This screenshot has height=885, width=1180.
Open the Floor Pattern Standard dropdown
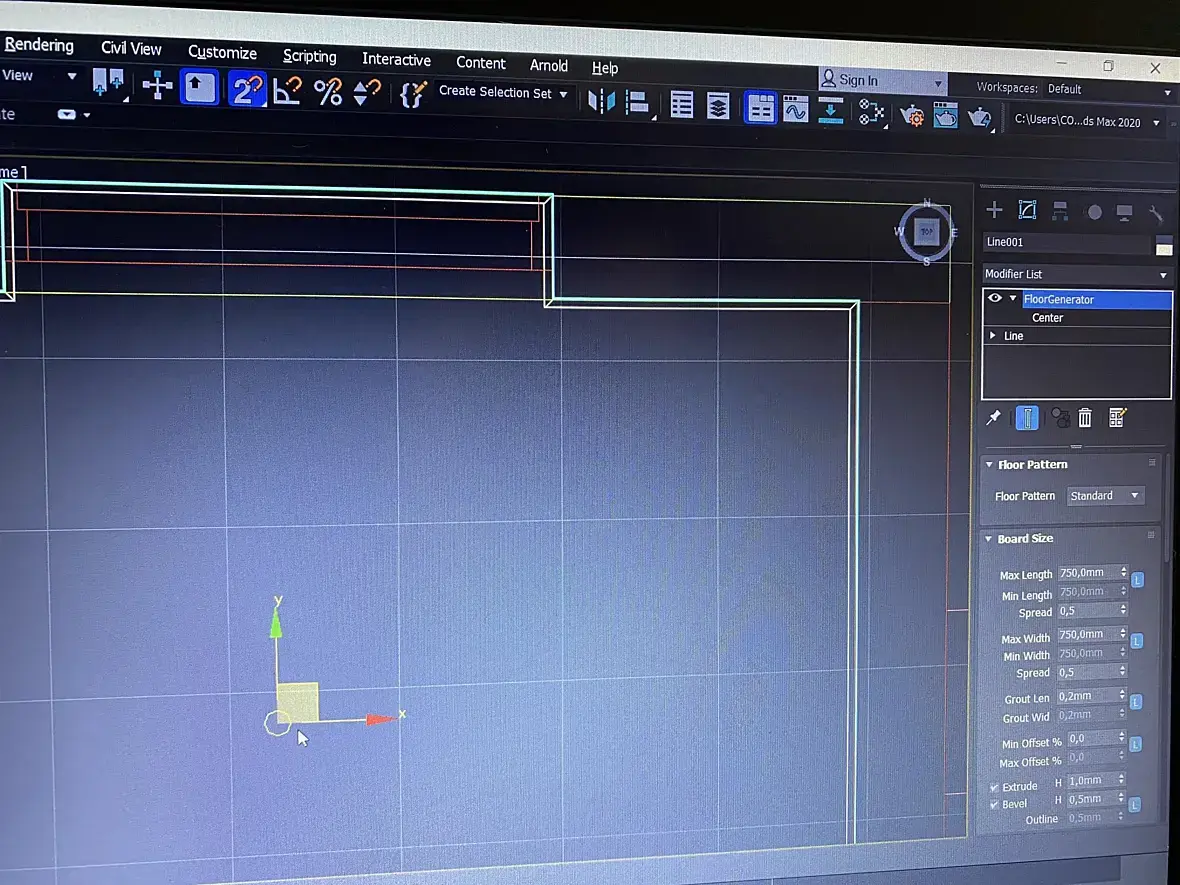[x=1105, y=495]
